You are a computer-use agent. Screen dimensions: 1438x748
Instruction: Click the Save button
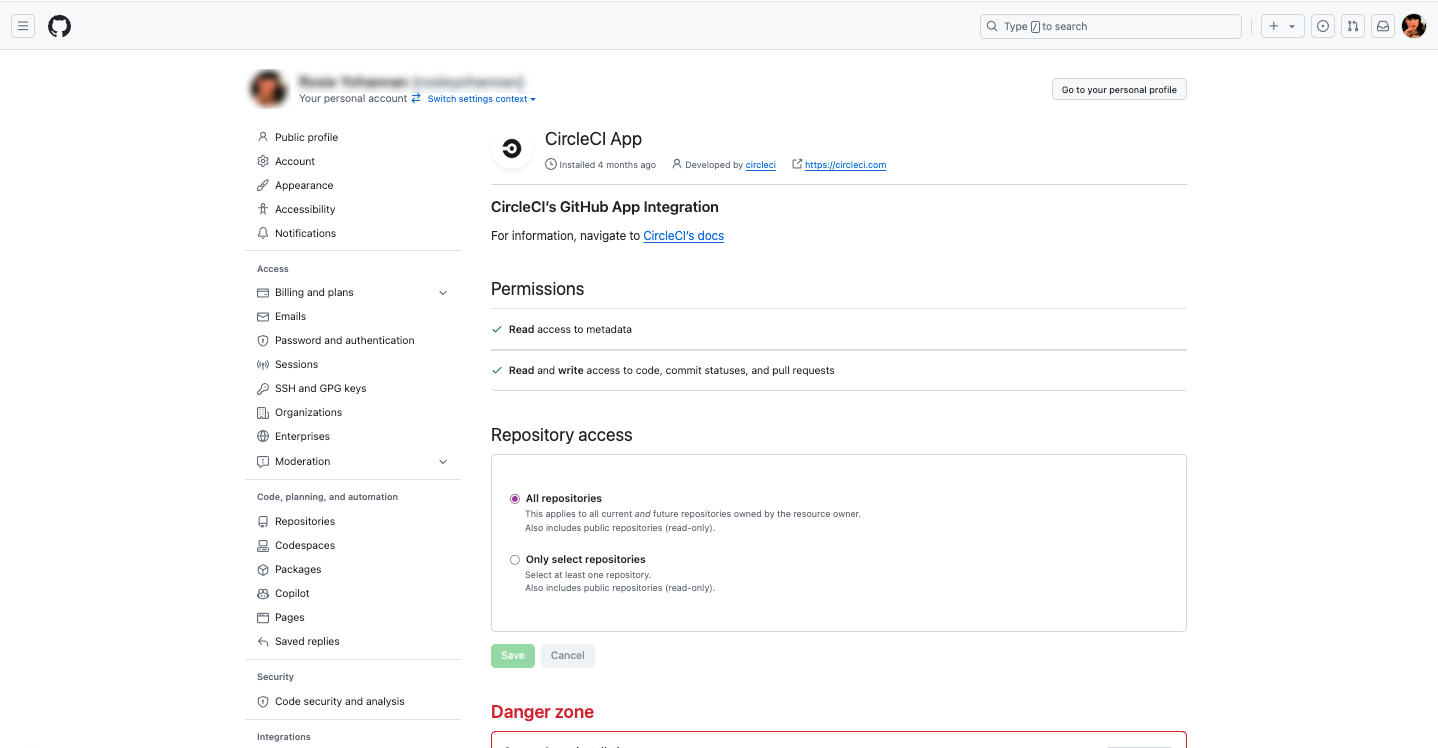[x=513, y=655]
